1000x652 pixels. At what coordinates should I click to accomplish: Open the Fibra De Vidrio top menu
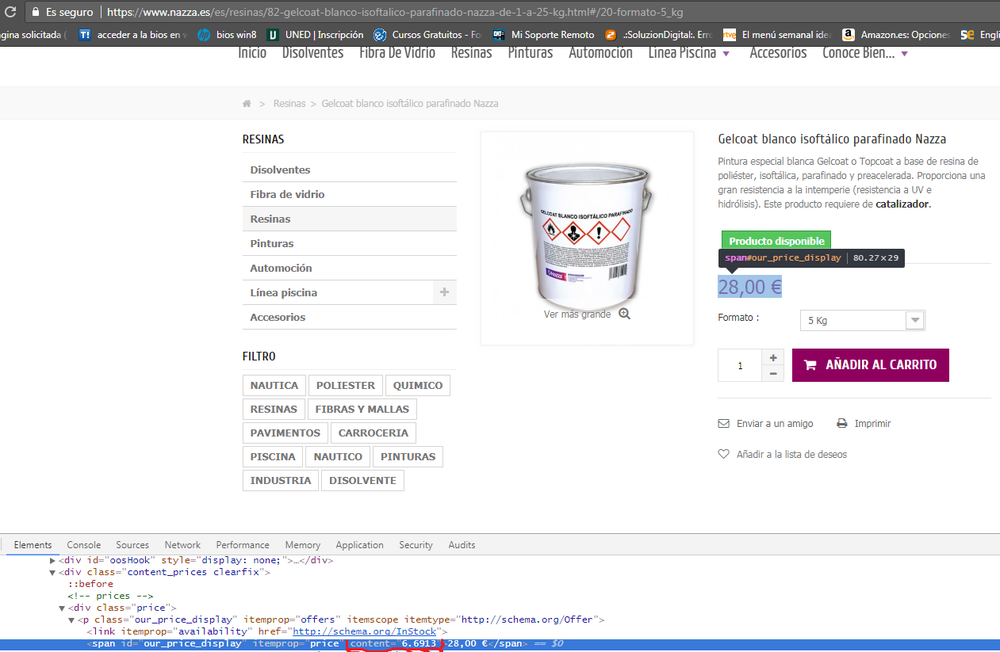pos(397,53)
